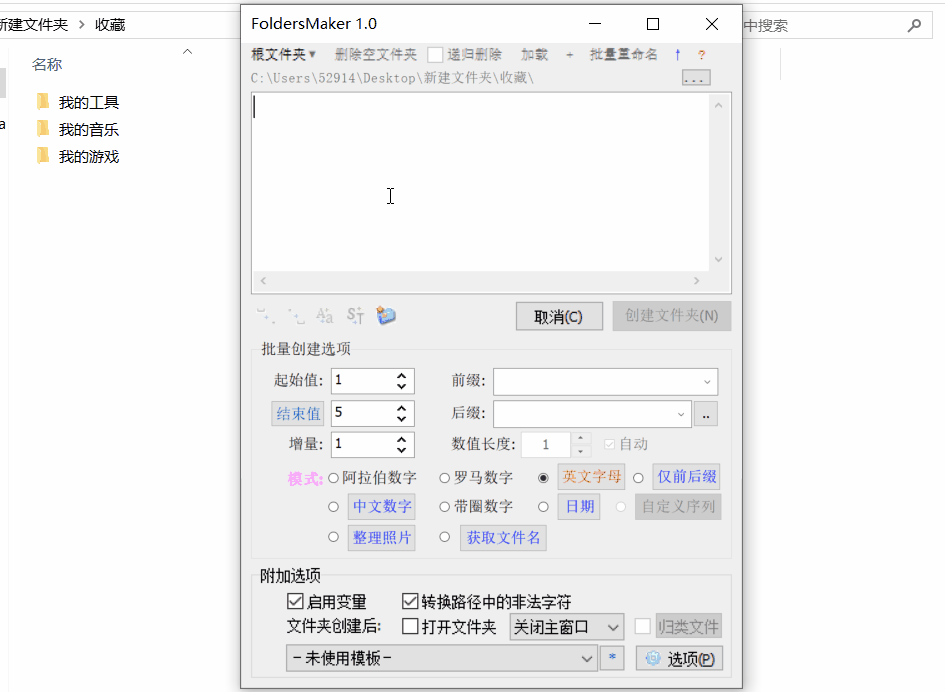Click the search magnifier icon in Explorer
The width and height of the screenshot is (945, 692).
[x=914, y=25]
